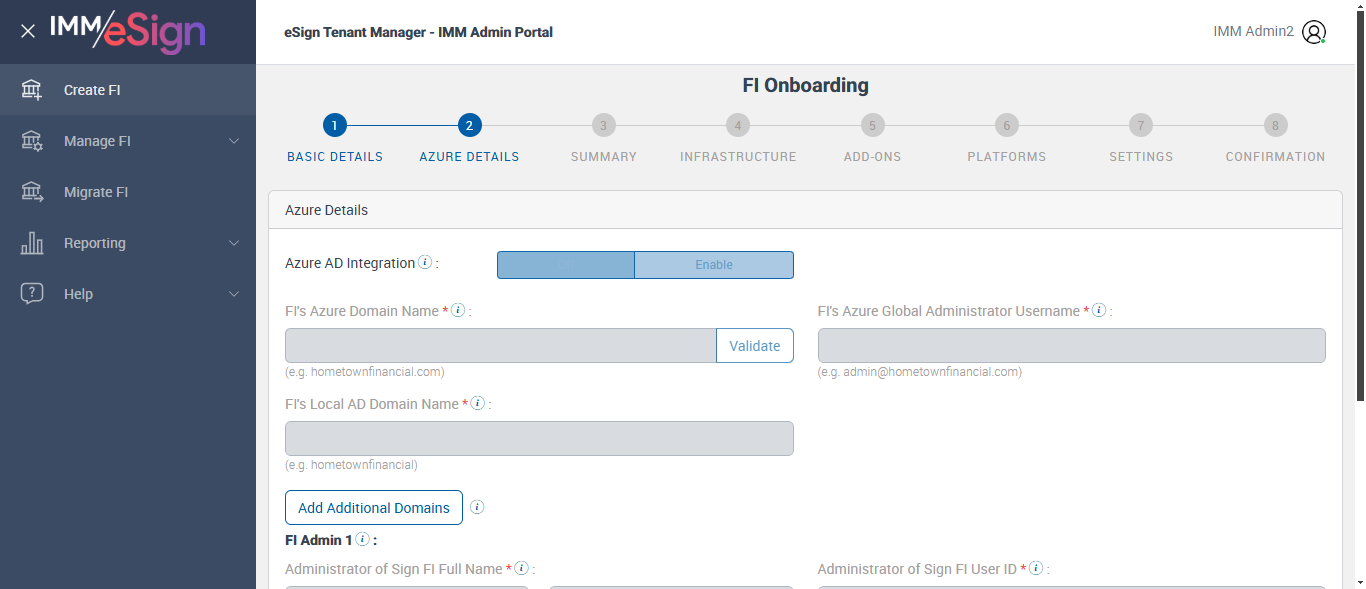Show info for Administrator Full Name
The height and width of the screenshot is (589, 1366).
(521, 569)
